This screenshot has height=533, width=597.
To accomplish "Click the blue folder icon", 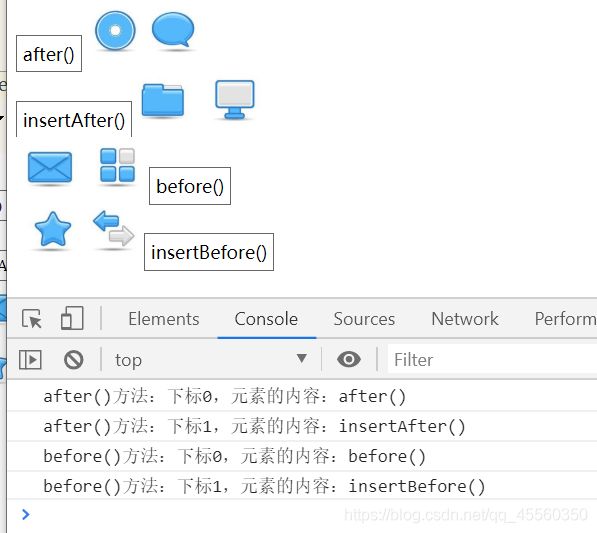I will pos(163,100).
